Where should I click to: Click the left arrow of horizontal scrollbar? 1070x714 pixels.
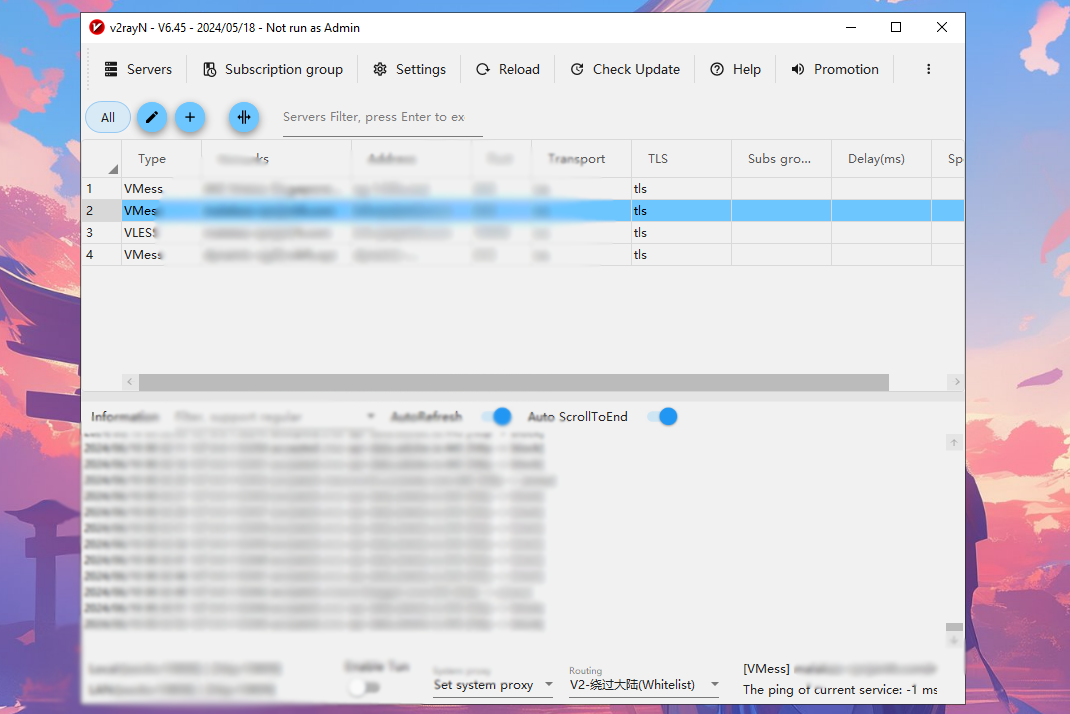(130, 382)
